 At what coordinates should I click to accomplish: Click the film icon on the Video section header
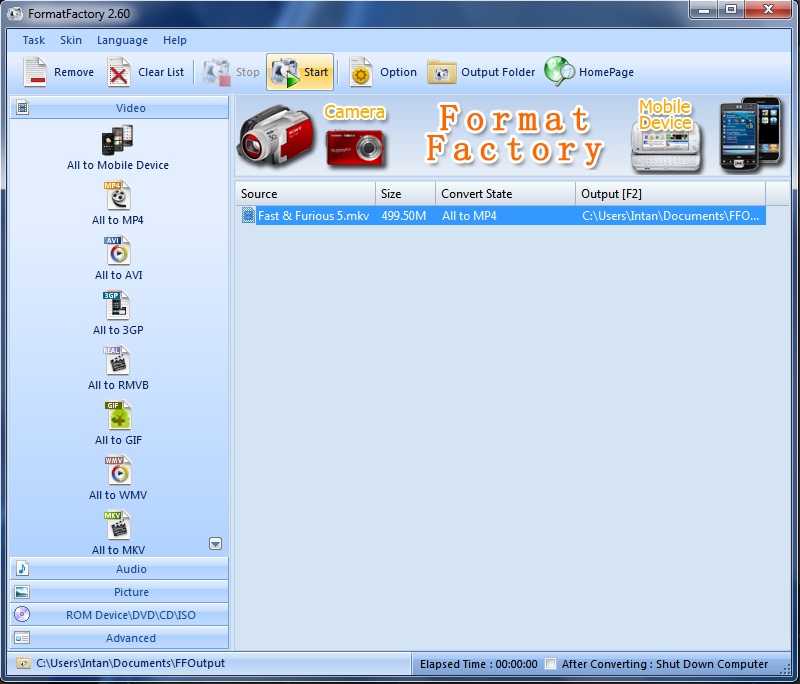tap(22, 108)
